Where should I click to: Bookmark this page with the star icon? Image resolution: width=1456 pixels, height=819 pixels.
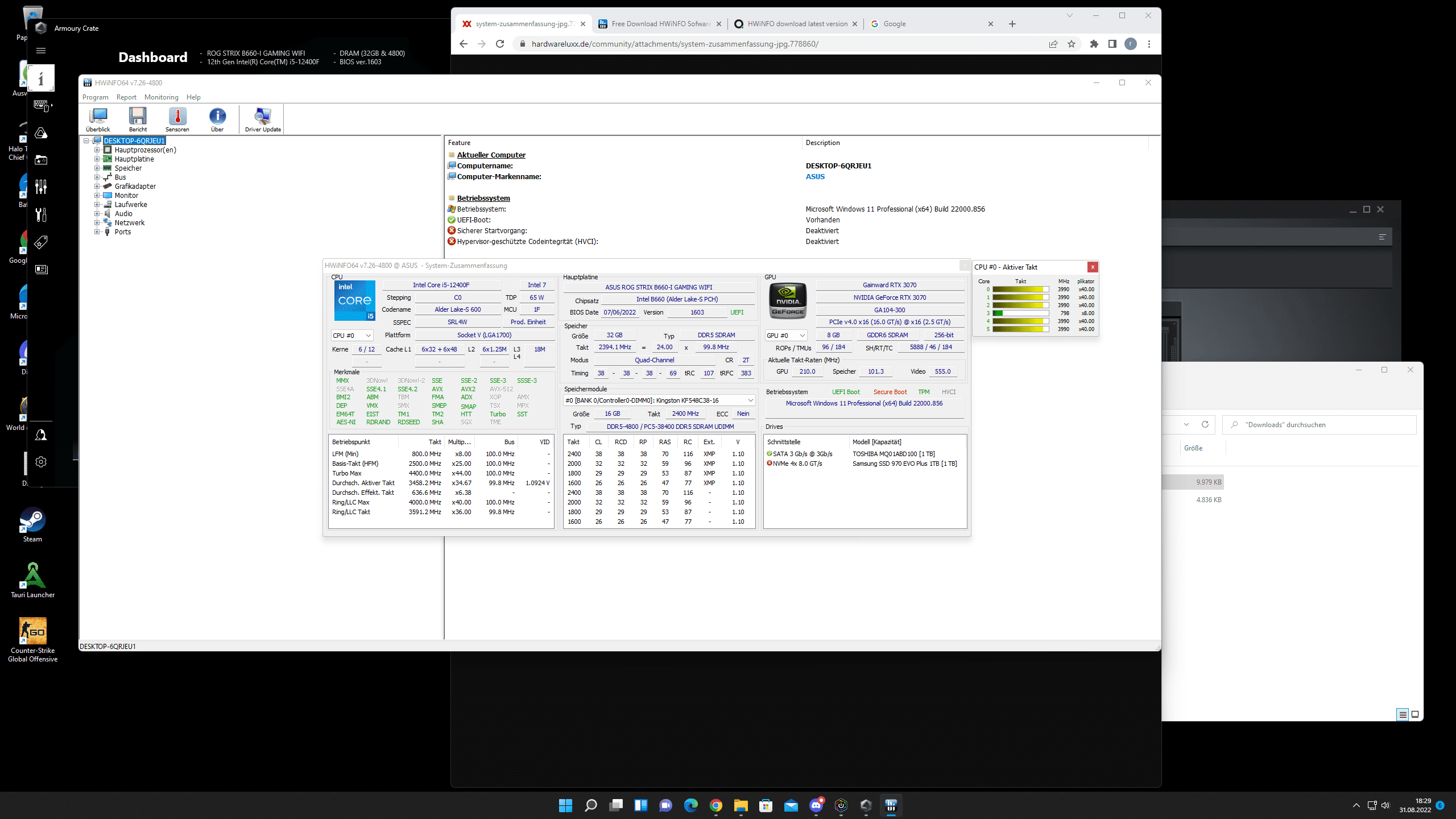click(x=1072, y=44)
